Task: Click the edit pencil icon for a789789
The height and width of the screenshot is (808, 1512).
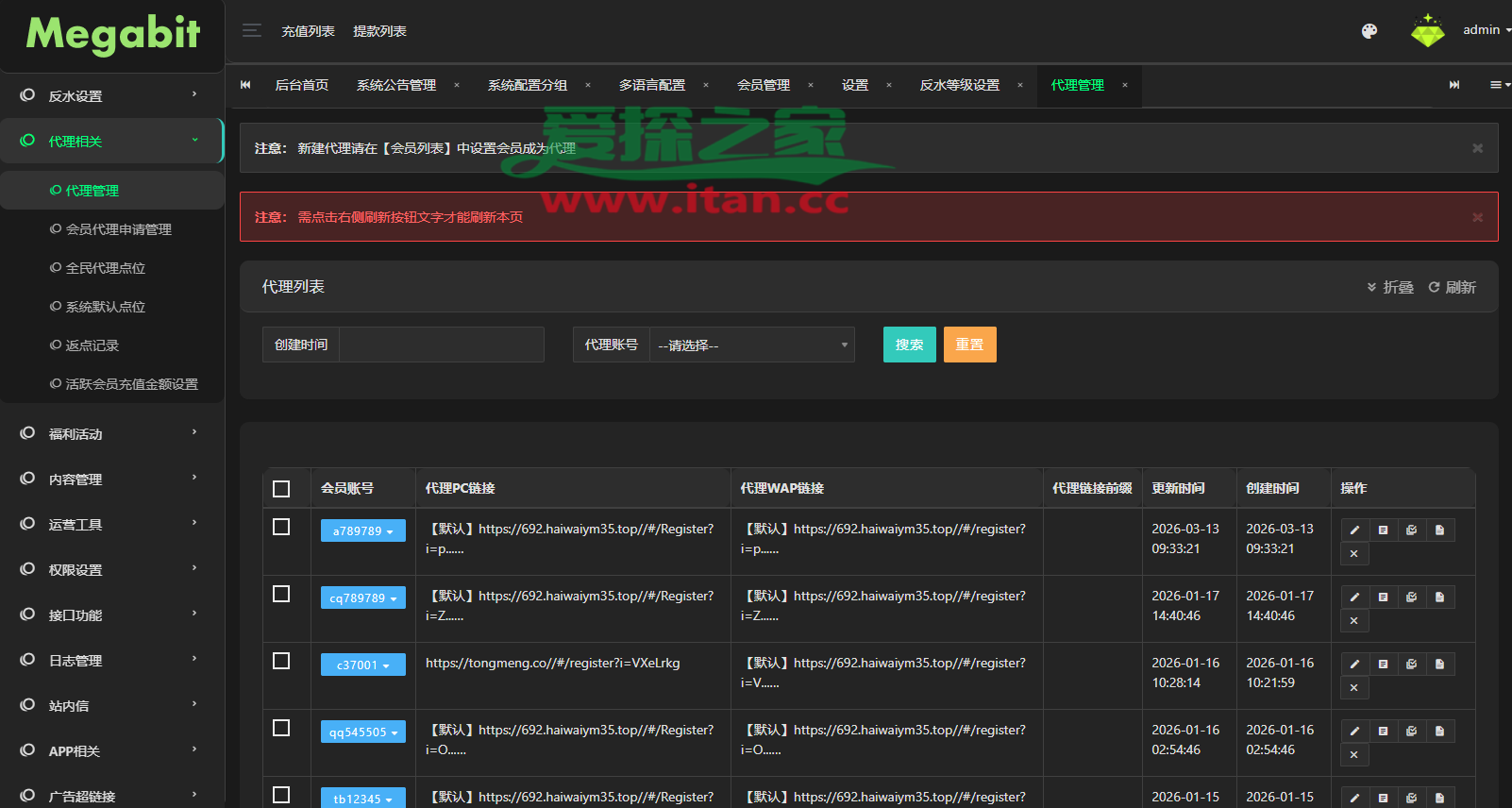Action: 1354,530
